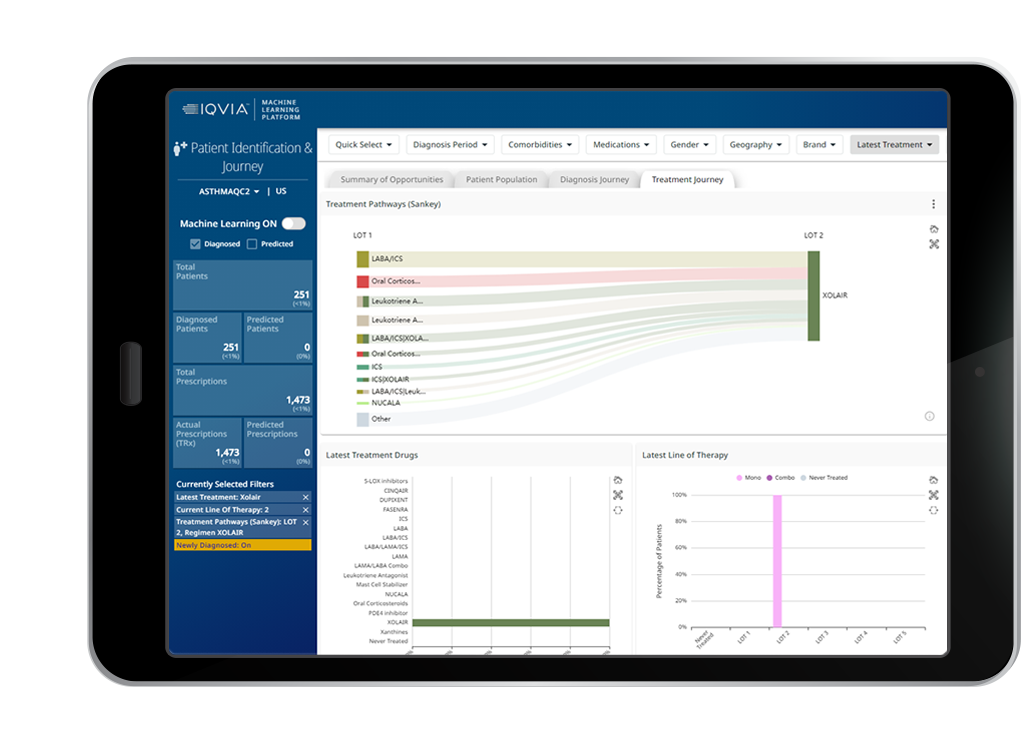Image resolution: width=1024 pixels, height=740 pixels.
Task: Toggle the Machine Learning switch
Action: coord(293,224)
